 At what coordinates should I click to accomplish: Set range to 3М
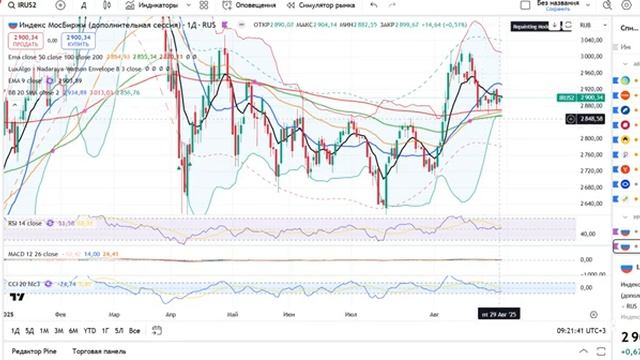coord(59,331)
